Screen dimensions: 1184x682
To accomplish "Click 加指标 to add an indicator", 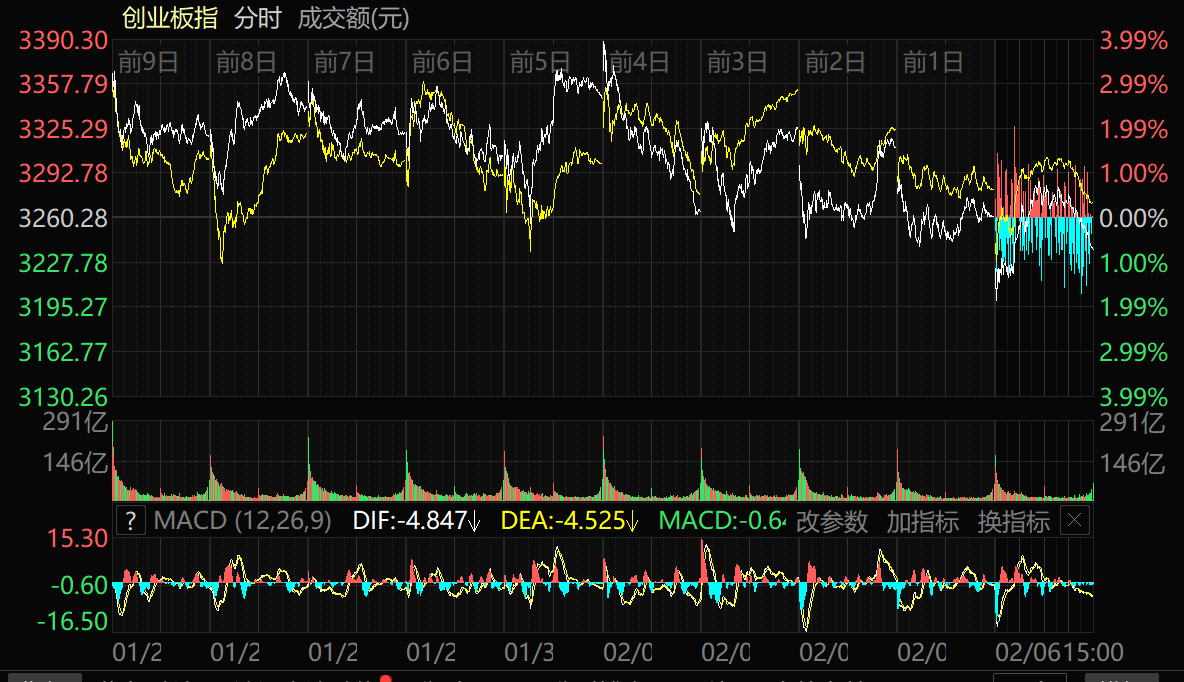I will 922,521.
